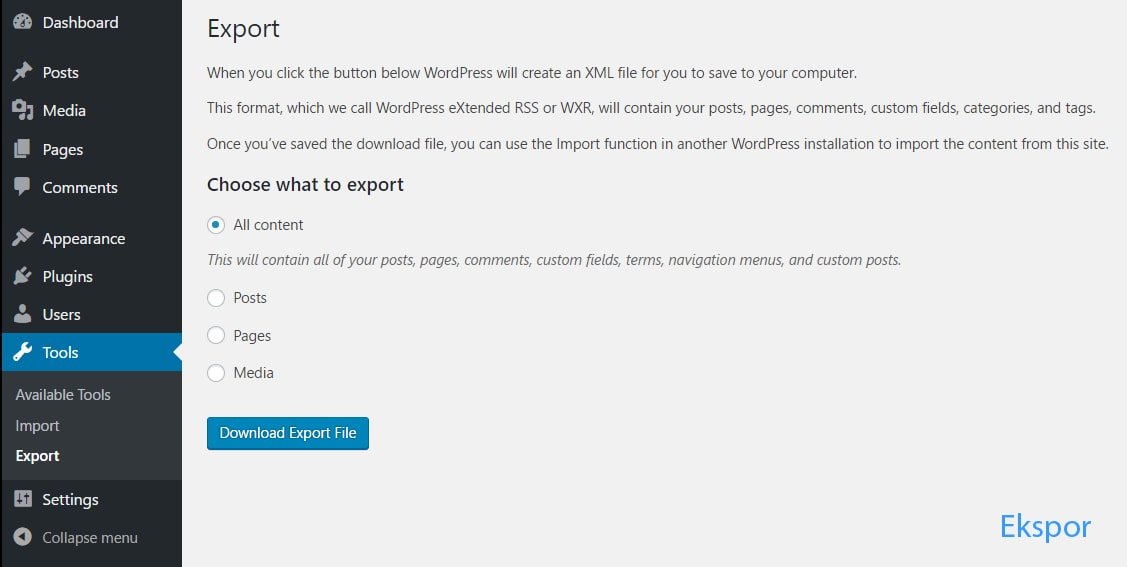Click the Plugins plug icon
This screenshot has width=1127, height=567.
click(x=23, y=276)
